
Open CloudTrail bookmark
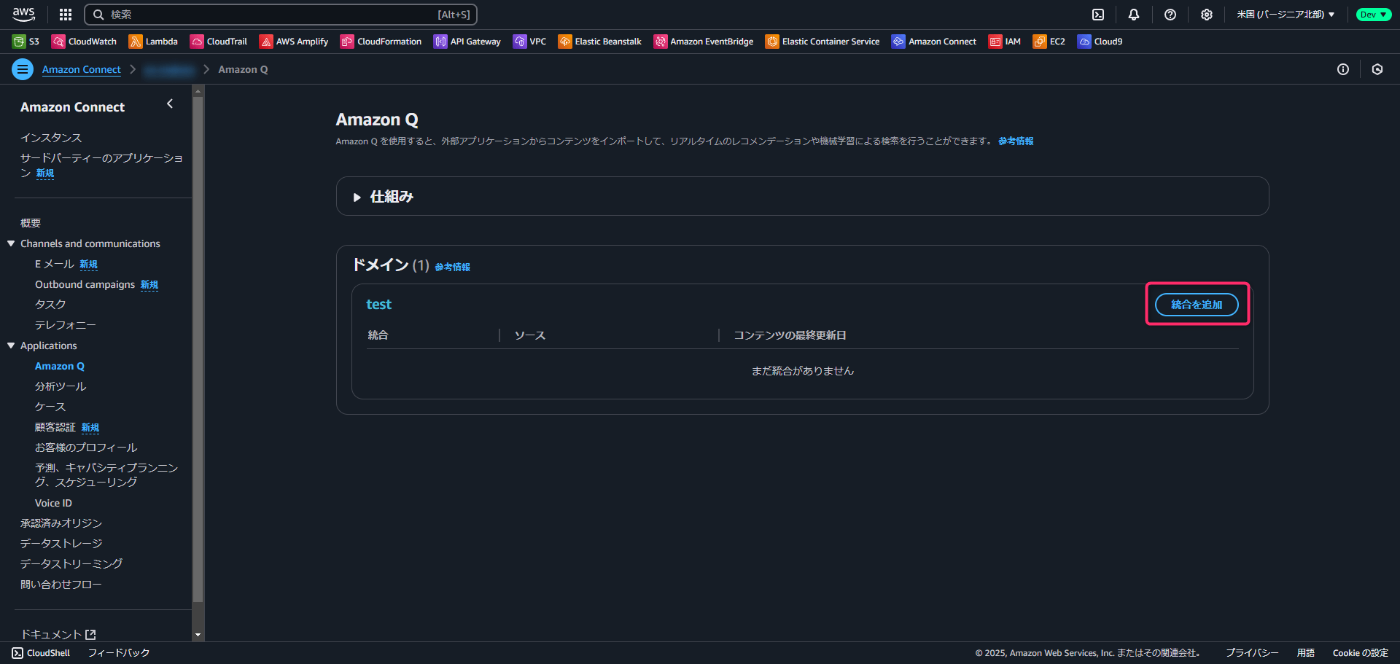click(218, 42)
